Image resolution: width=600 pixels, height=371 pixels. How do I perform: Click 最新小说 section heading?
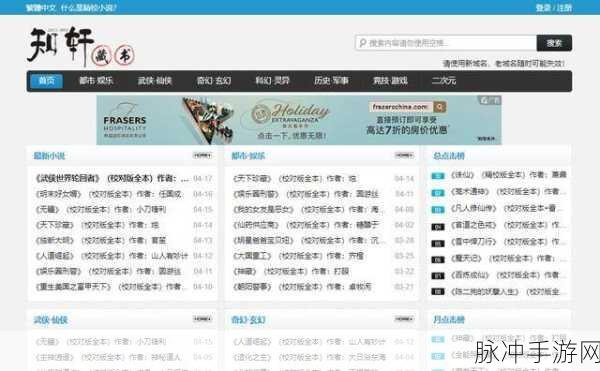pos(49,156)
